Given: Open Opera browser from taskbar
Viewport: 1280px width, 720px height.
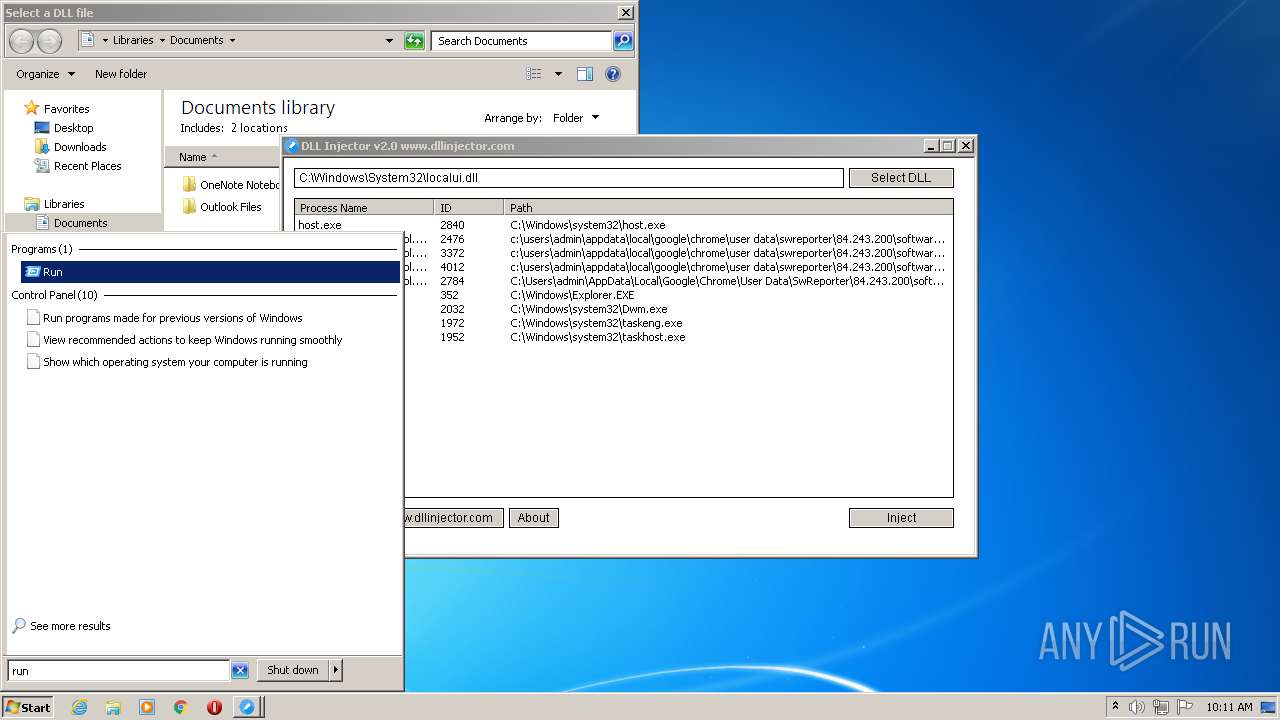Looking at the screenshot, I should (x=214, y=707).
